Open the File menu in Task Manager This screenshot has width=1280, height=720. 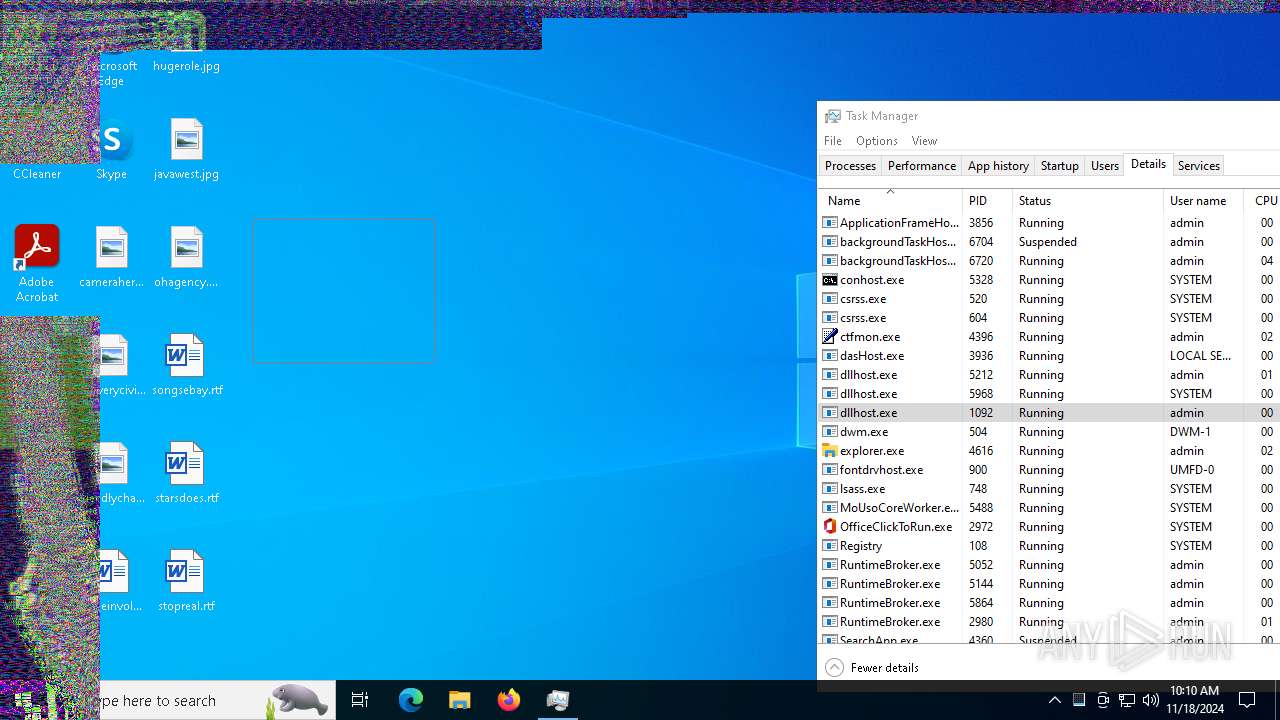(833, 141)
